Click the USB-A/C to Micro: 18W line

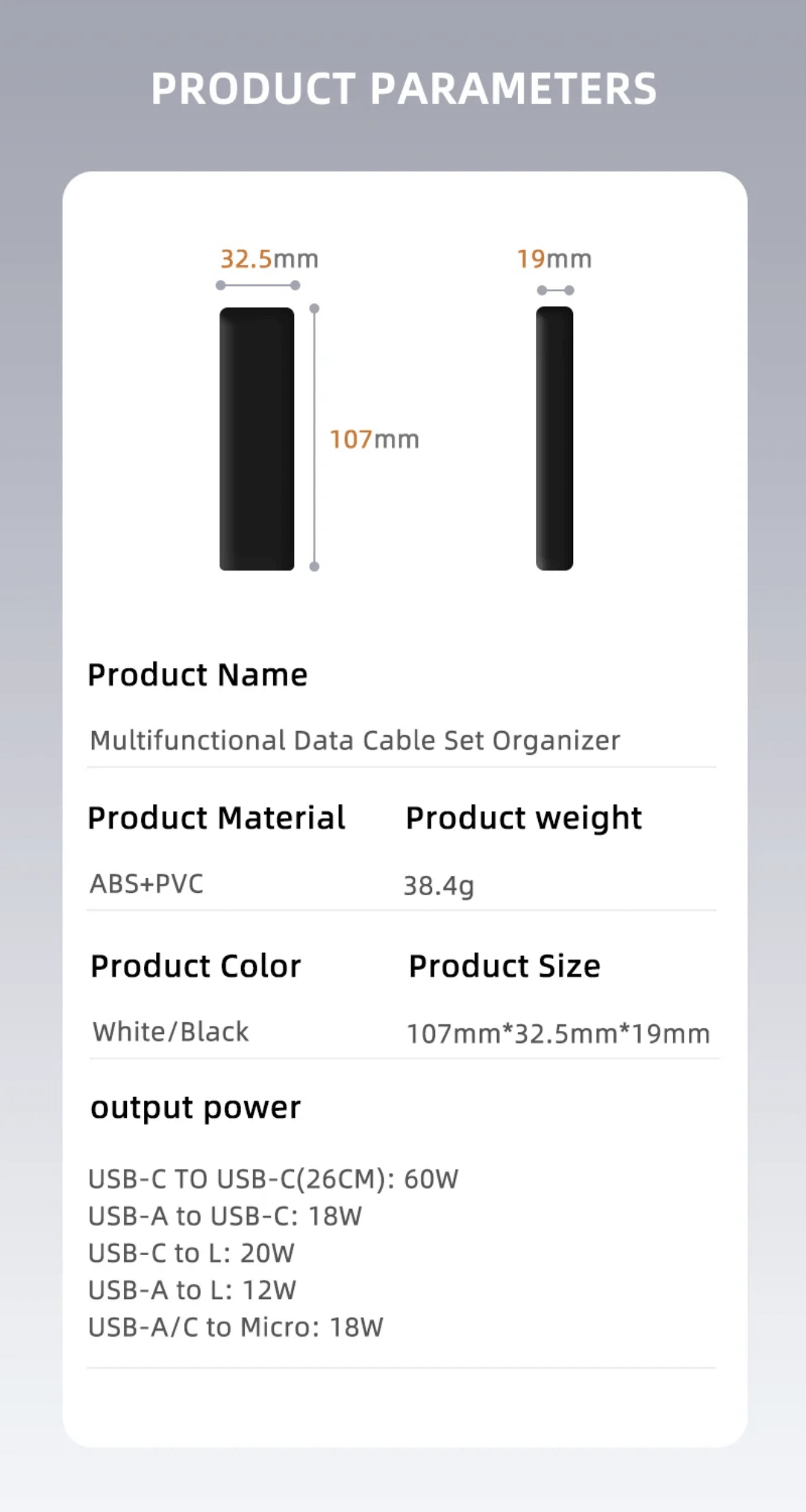click(x=235, y=1327)
